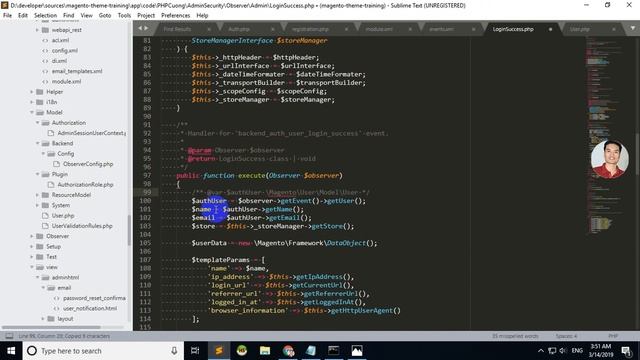Close the User.php tab
This screenshot has width=640, height=360.
[613, 29]
